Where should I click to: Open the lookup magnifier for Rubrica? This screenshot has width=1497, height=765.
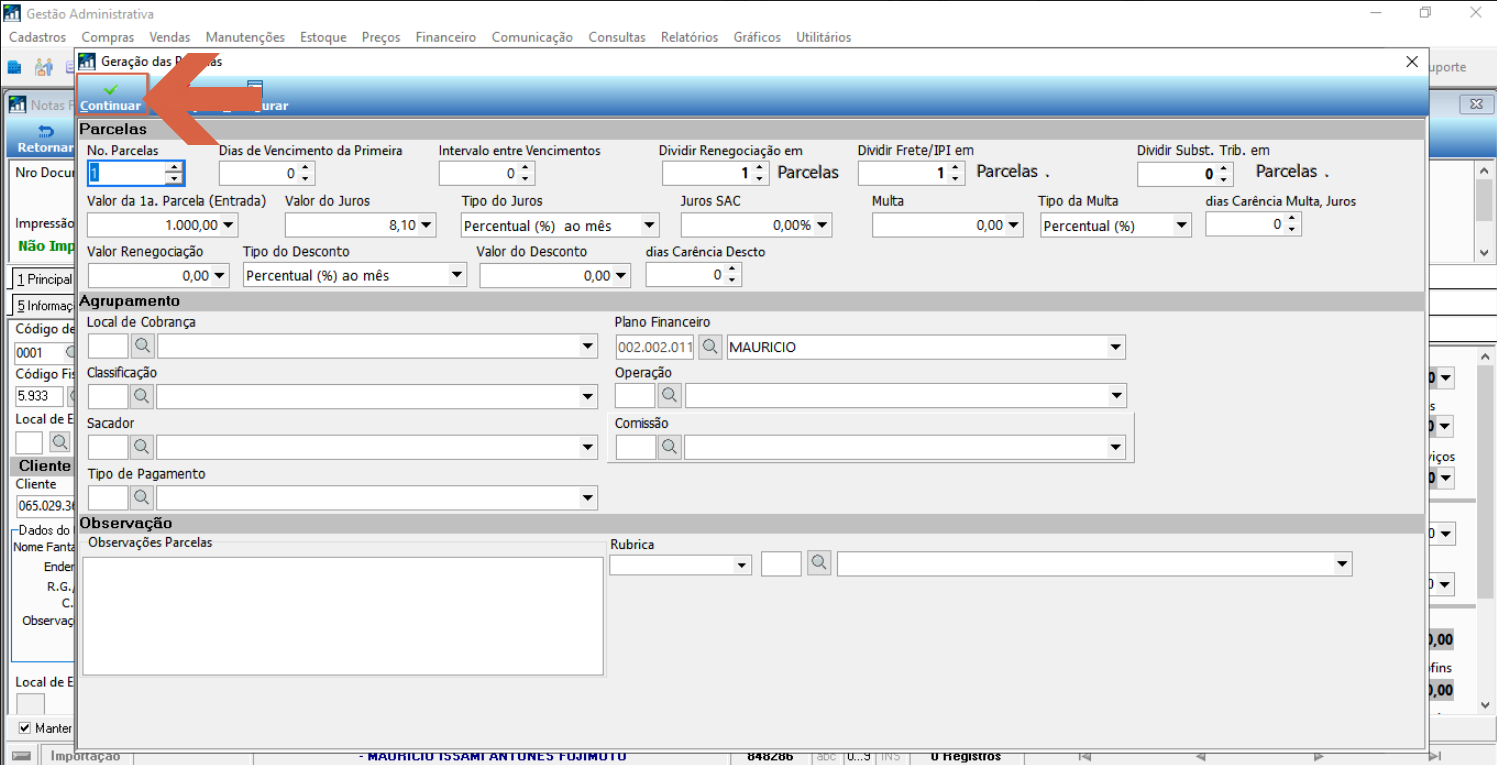pos(819,564)
